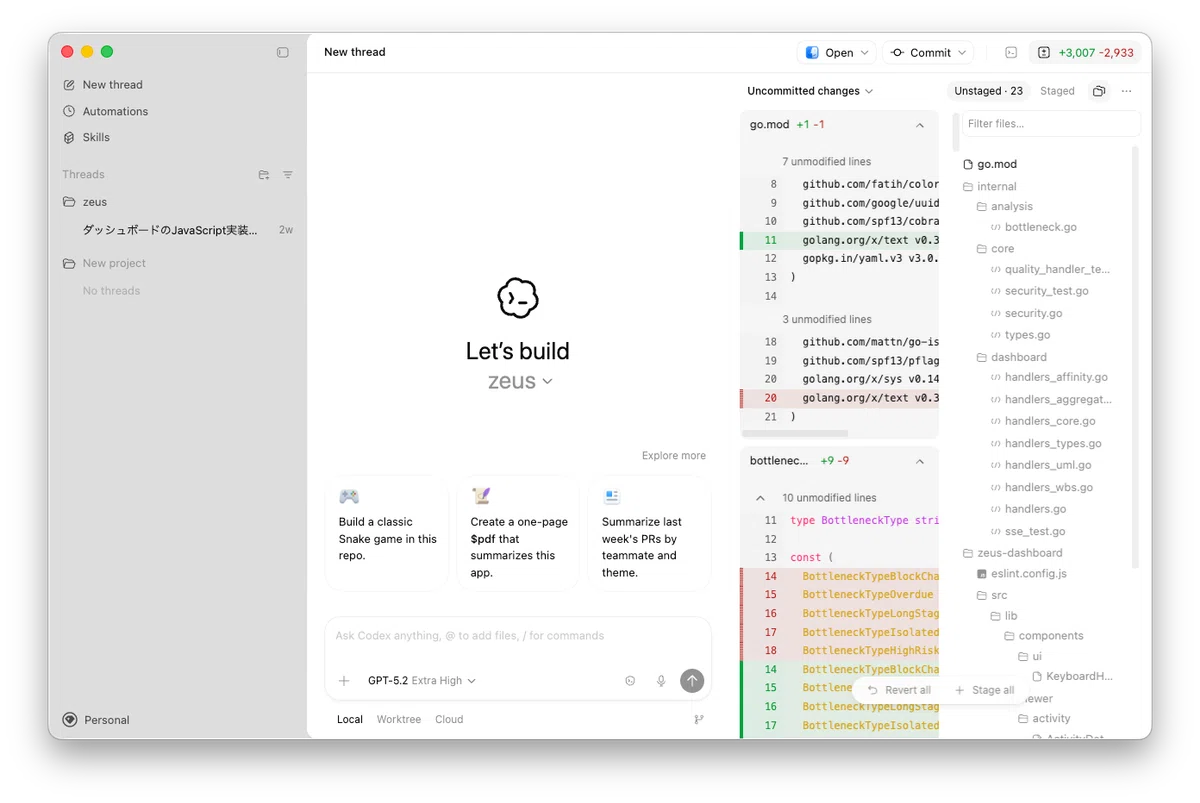Click Create a one-page $pdf card
Screen dimensions: 1200x803
pos(518,533)
